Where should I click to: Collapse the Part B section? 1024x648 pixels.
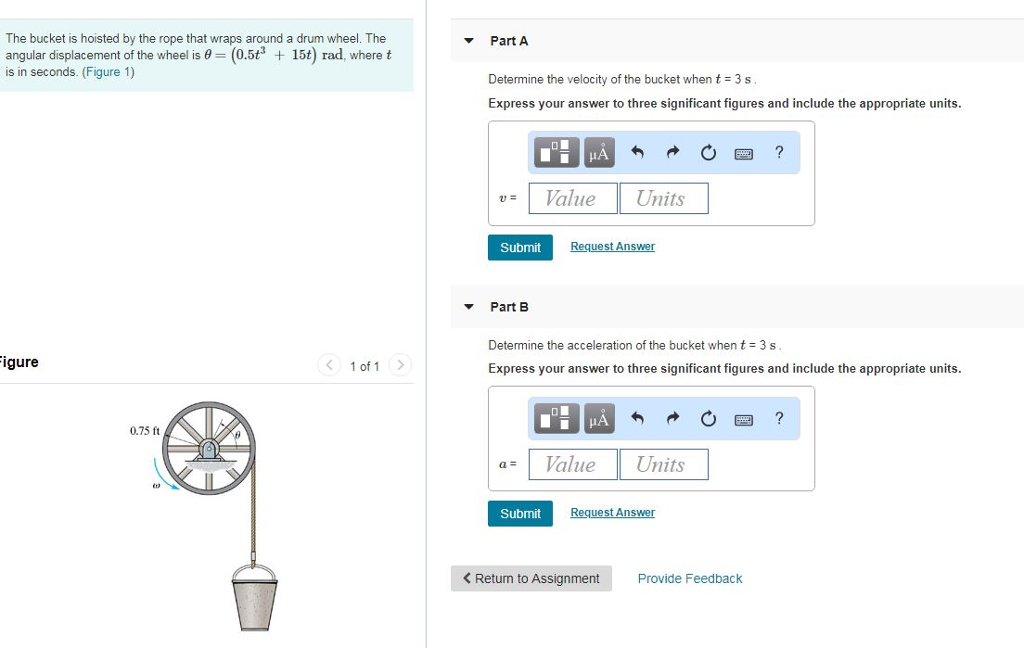pyautogui.click(x=468, y=306)
